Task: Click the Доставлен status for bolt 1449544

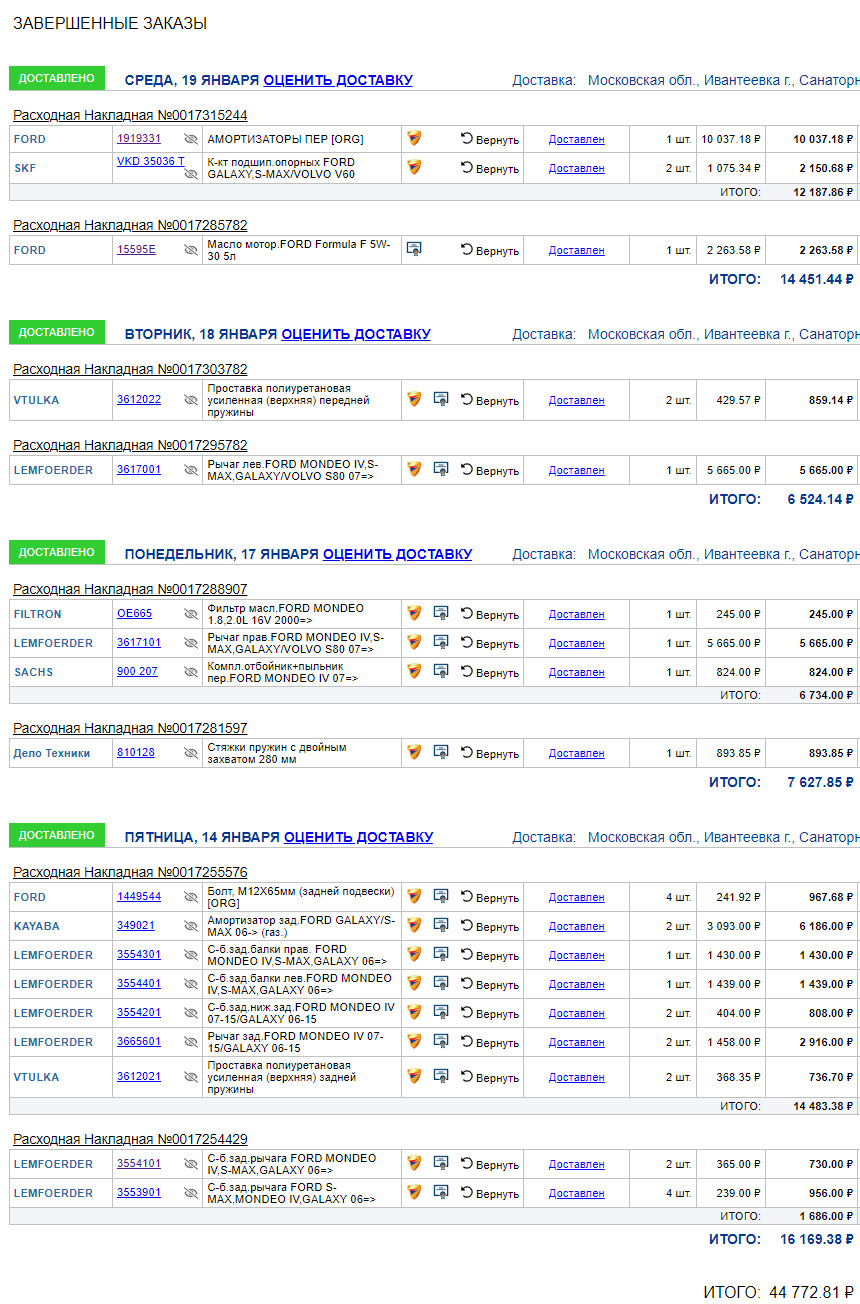Action: point(577,897)
